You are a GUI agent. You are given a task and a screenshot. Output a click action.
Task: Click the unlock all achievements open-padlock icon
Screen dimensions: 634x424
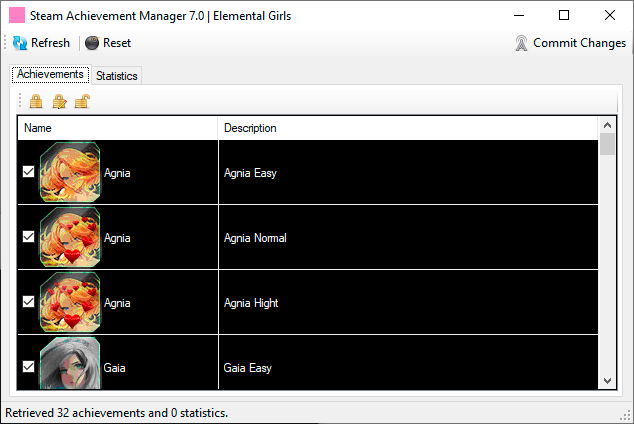82,101
